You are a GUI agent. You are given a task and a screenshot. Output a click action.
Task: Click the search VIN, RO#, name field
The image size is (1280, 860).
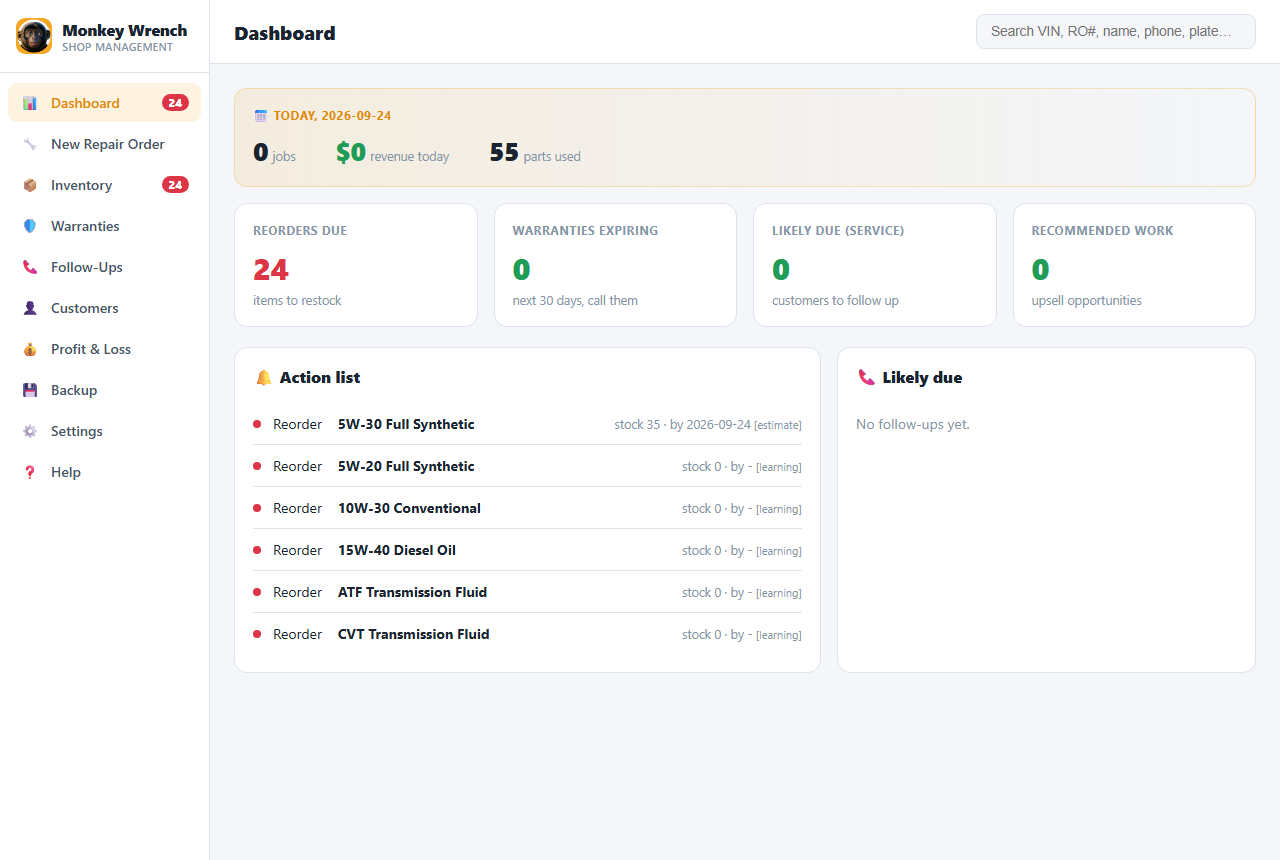click(x=1116, y=31)
